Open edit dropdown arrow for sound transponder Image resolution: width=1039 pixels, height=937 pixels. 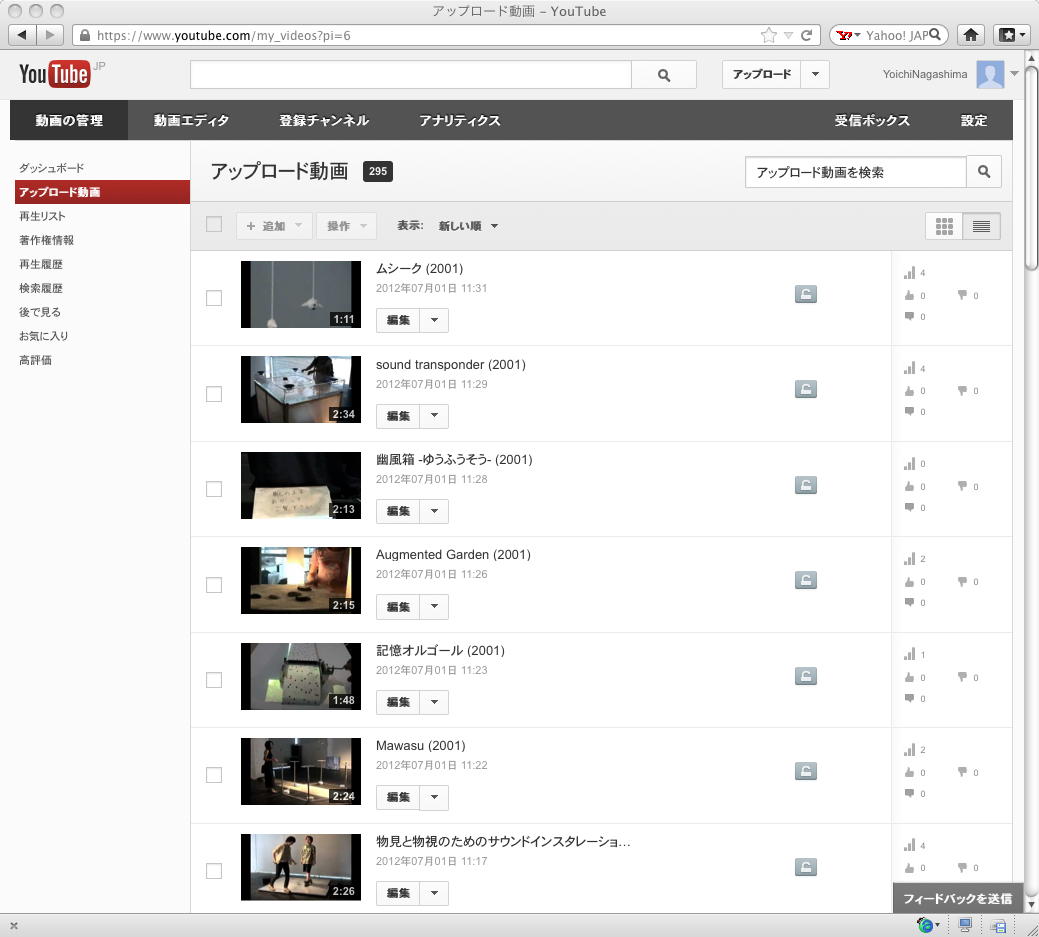click(x=434, y=416)
